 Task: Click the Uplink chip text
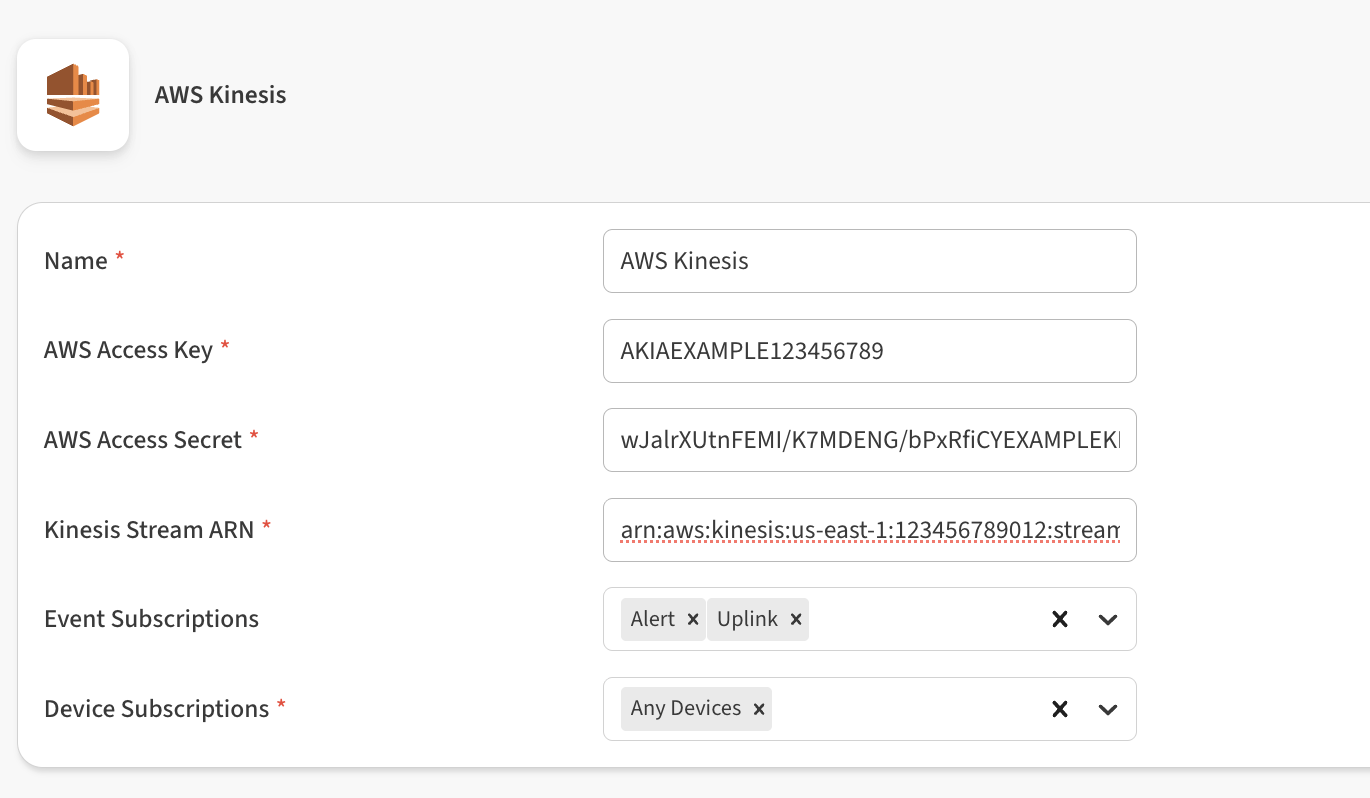tap(747, 620)
